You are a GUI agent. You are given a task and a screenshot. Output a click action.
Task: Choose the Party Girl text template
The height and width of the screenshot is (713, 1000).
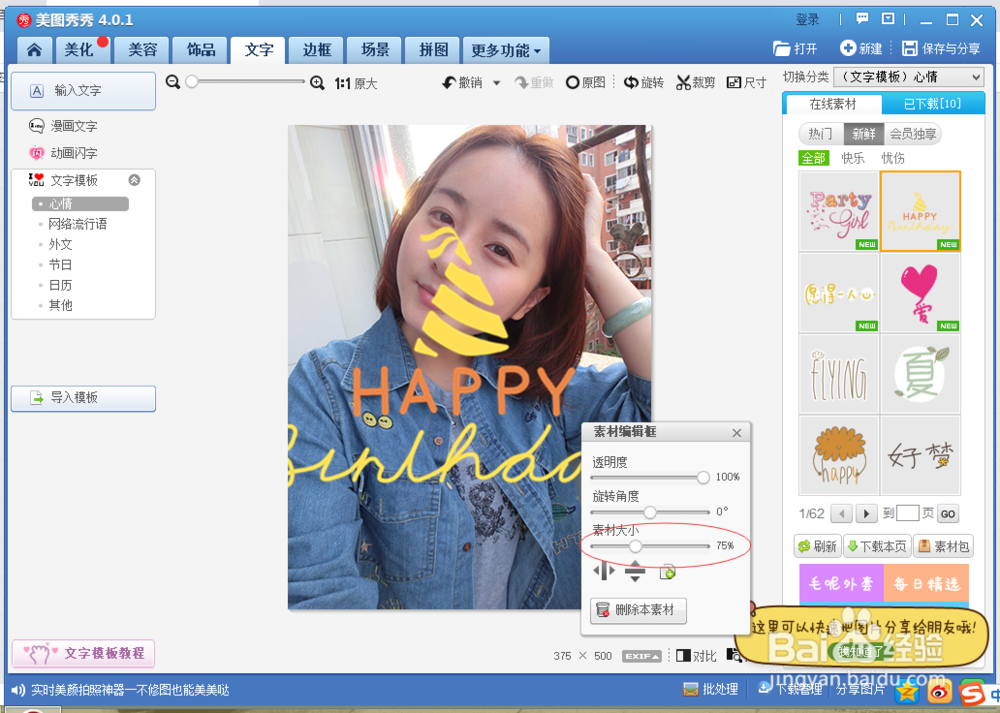tap(839, 211)
